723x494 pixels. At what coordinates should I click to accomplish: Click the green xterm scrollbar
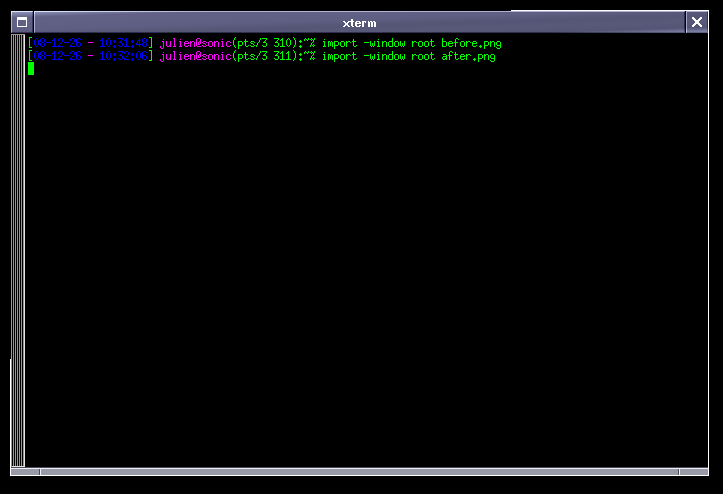(18, 250)
